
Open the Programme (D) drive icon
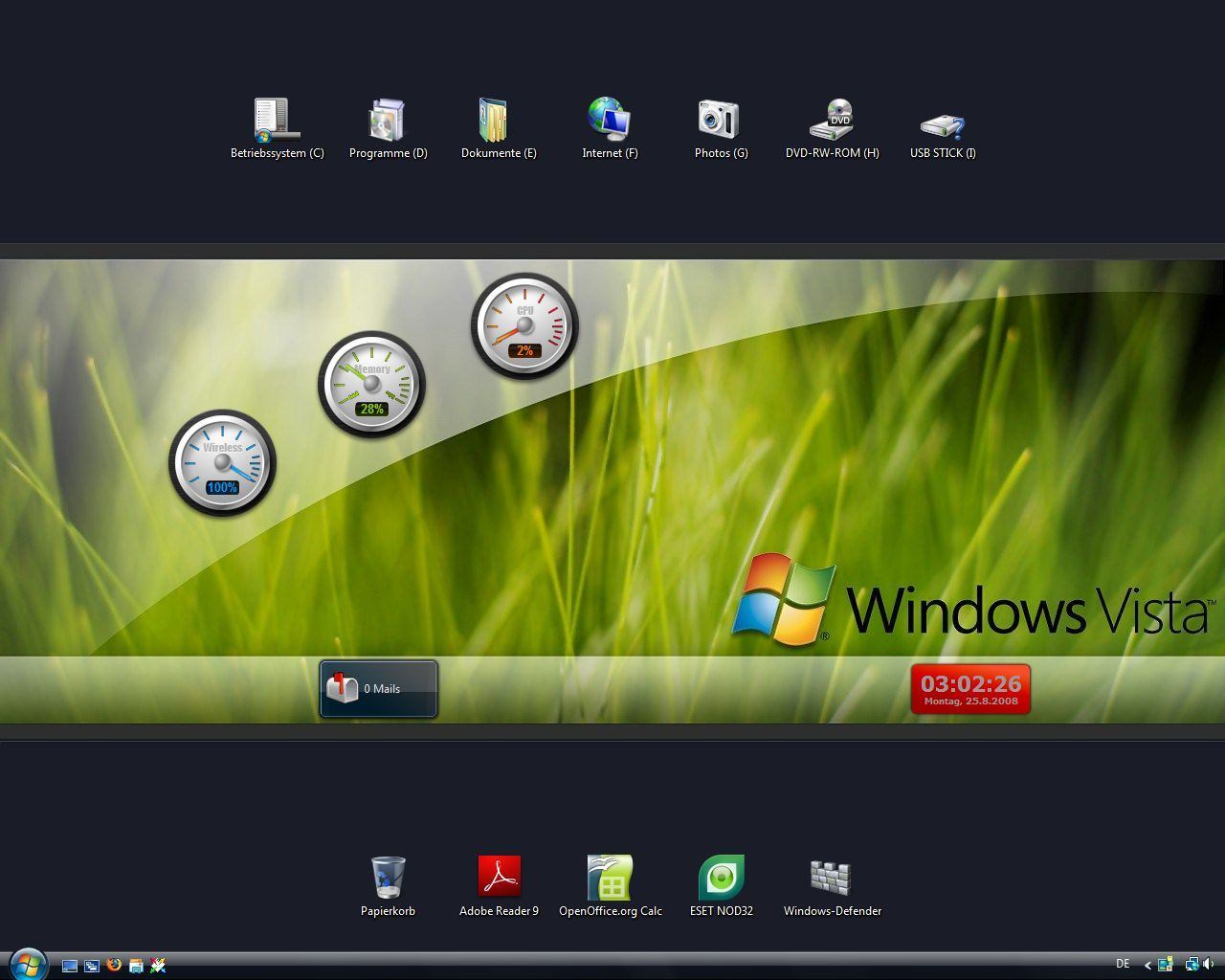(388, 128)
